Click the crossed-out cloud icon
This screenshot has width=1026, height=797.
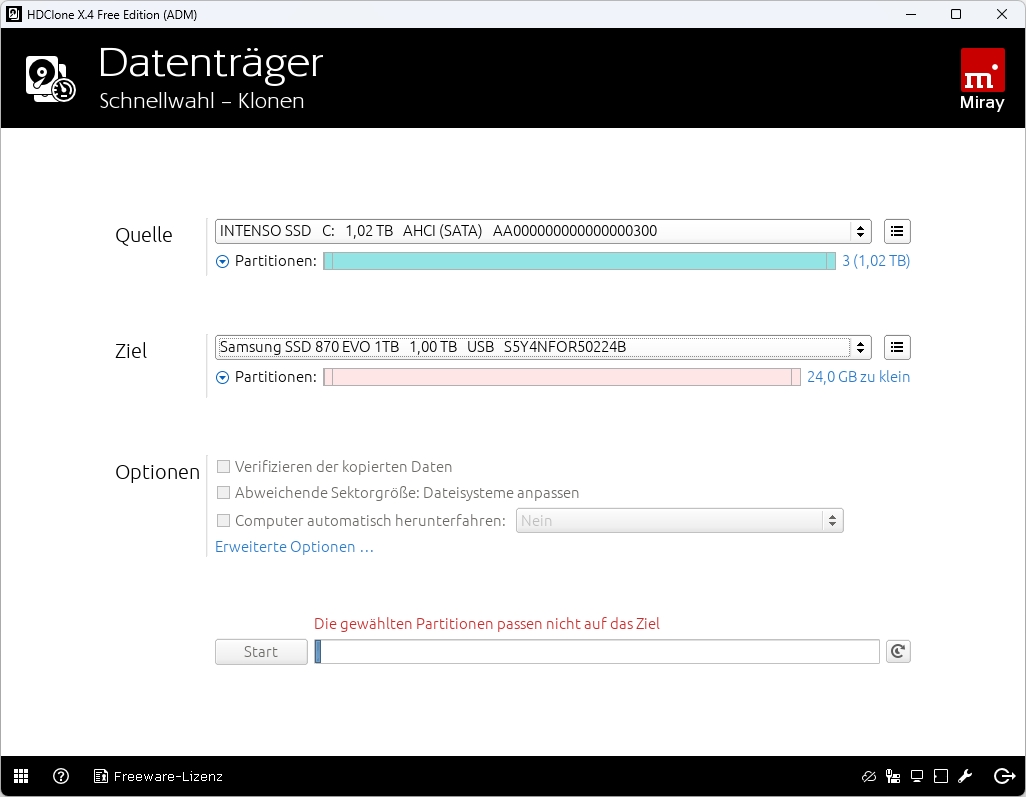[868, 777]
